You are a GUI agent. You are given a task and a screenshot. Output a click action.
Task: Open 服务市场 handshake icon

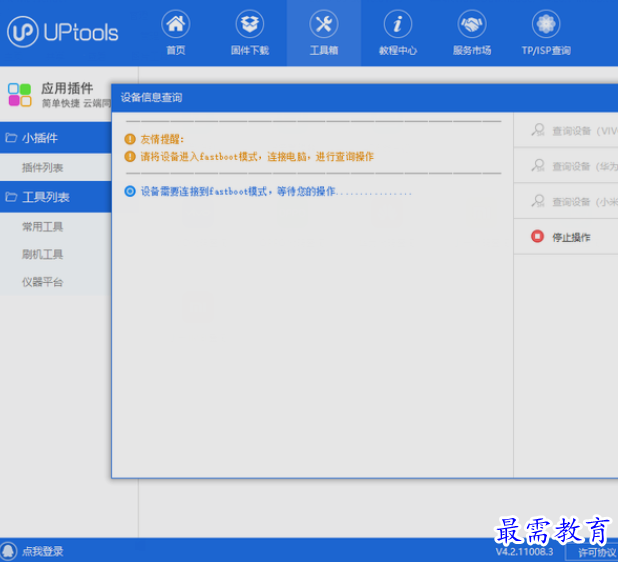click(472, 24)
